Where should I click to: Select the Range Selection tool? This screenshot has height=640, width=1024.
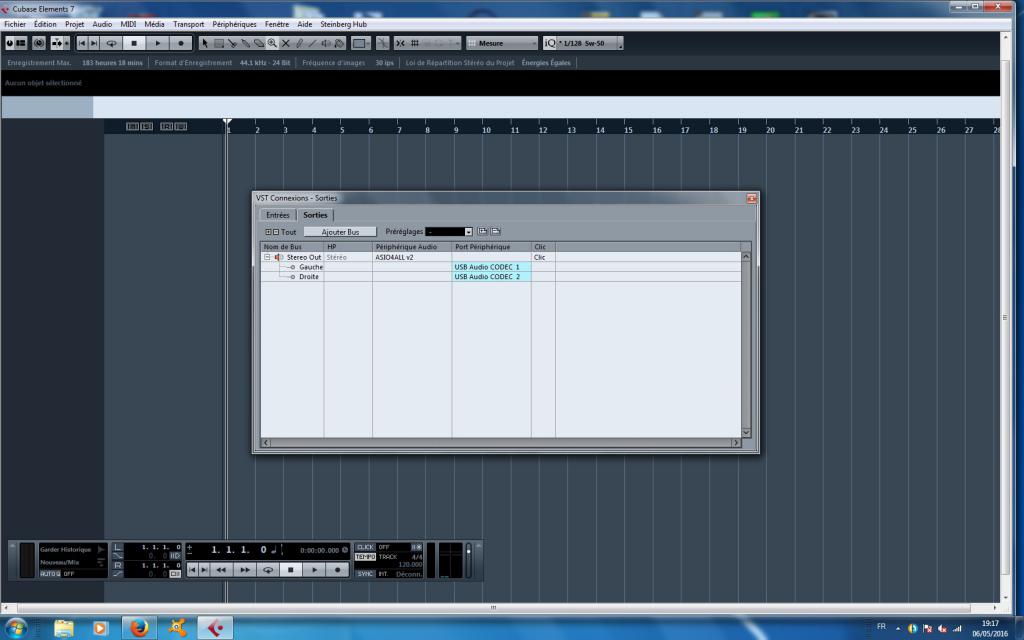point(219,43)
